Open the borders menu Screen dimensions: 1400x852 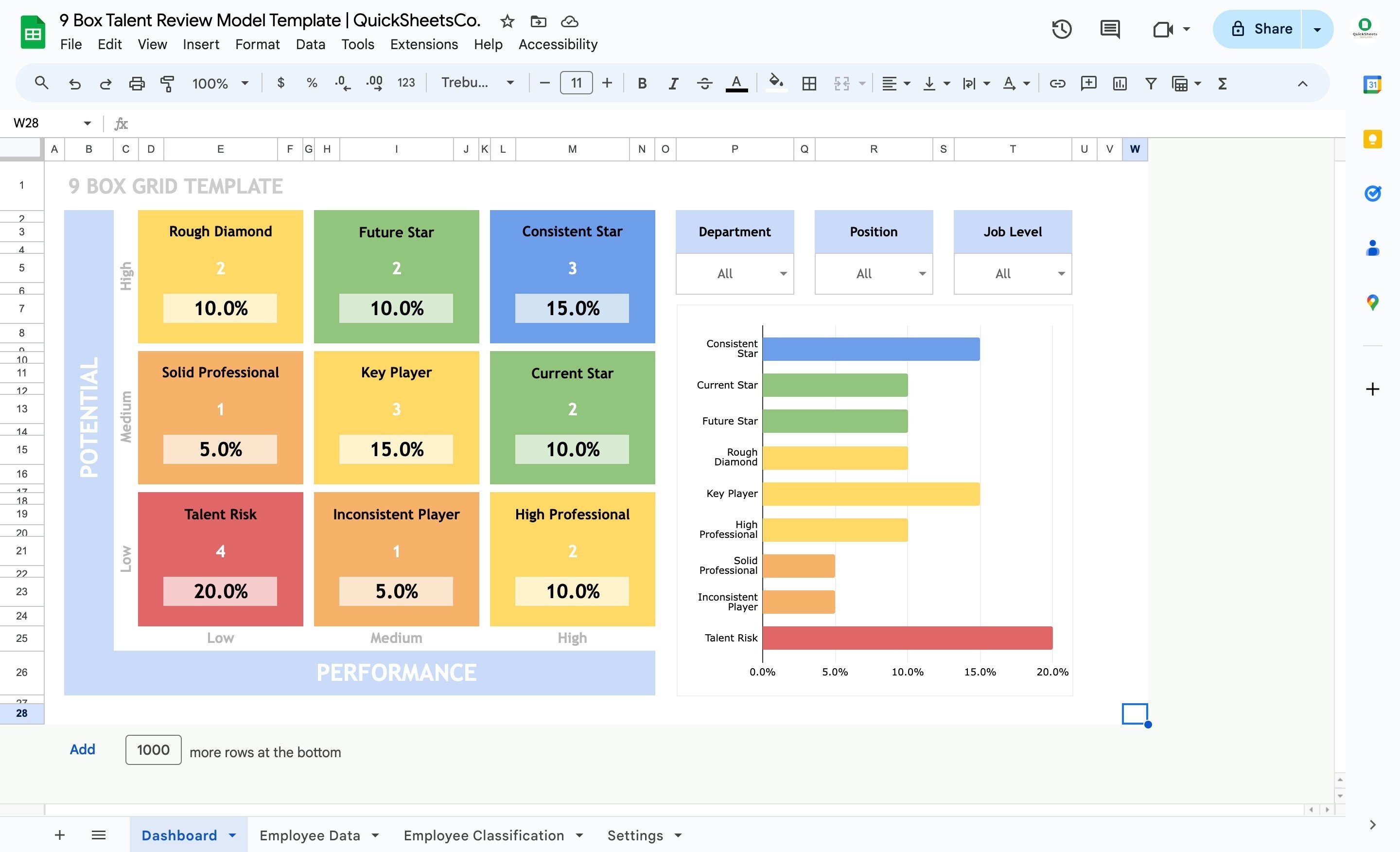[808, 83]
